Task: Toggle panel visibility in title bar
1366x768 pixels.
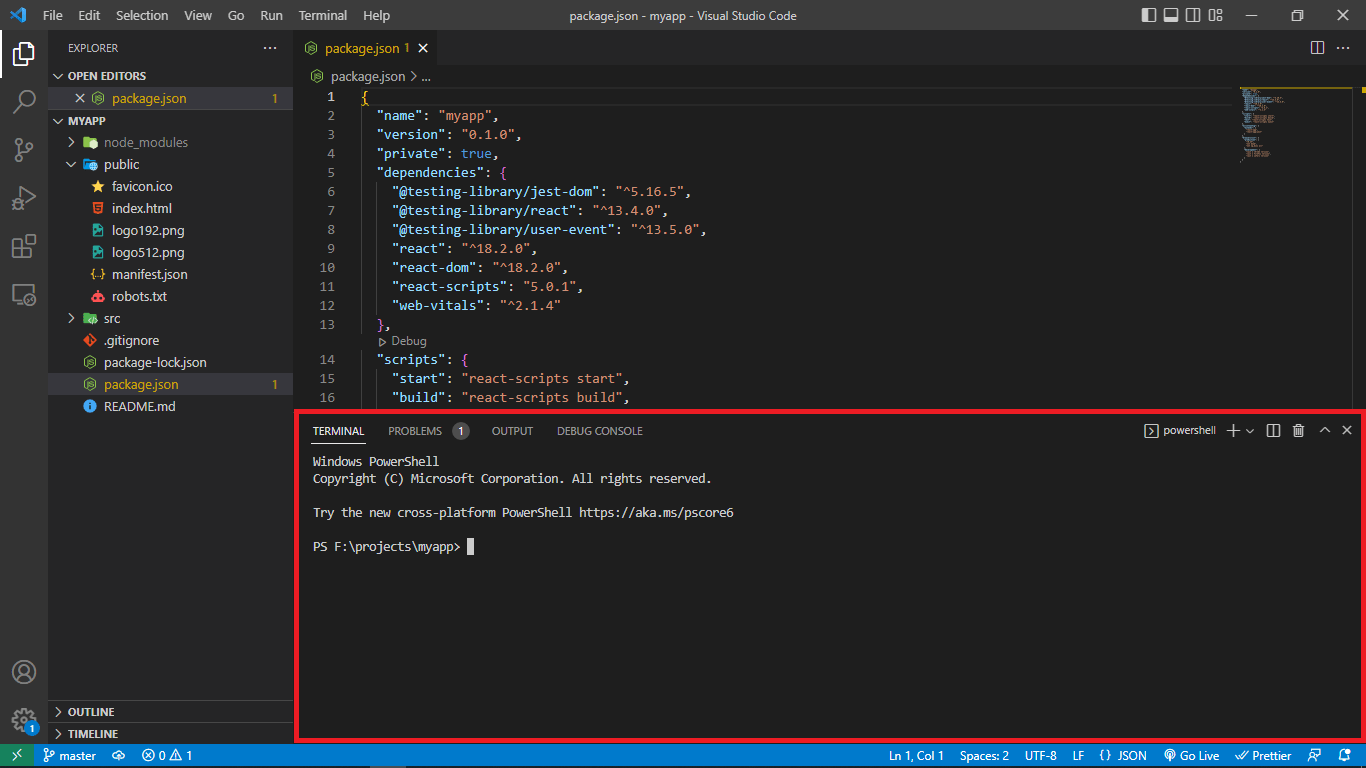Action: (1170, 15)
